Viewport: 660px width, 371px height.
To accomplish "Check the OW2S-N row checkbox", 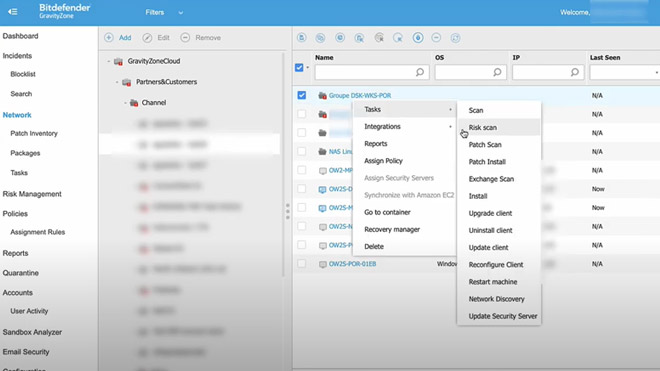I will 301,226.
